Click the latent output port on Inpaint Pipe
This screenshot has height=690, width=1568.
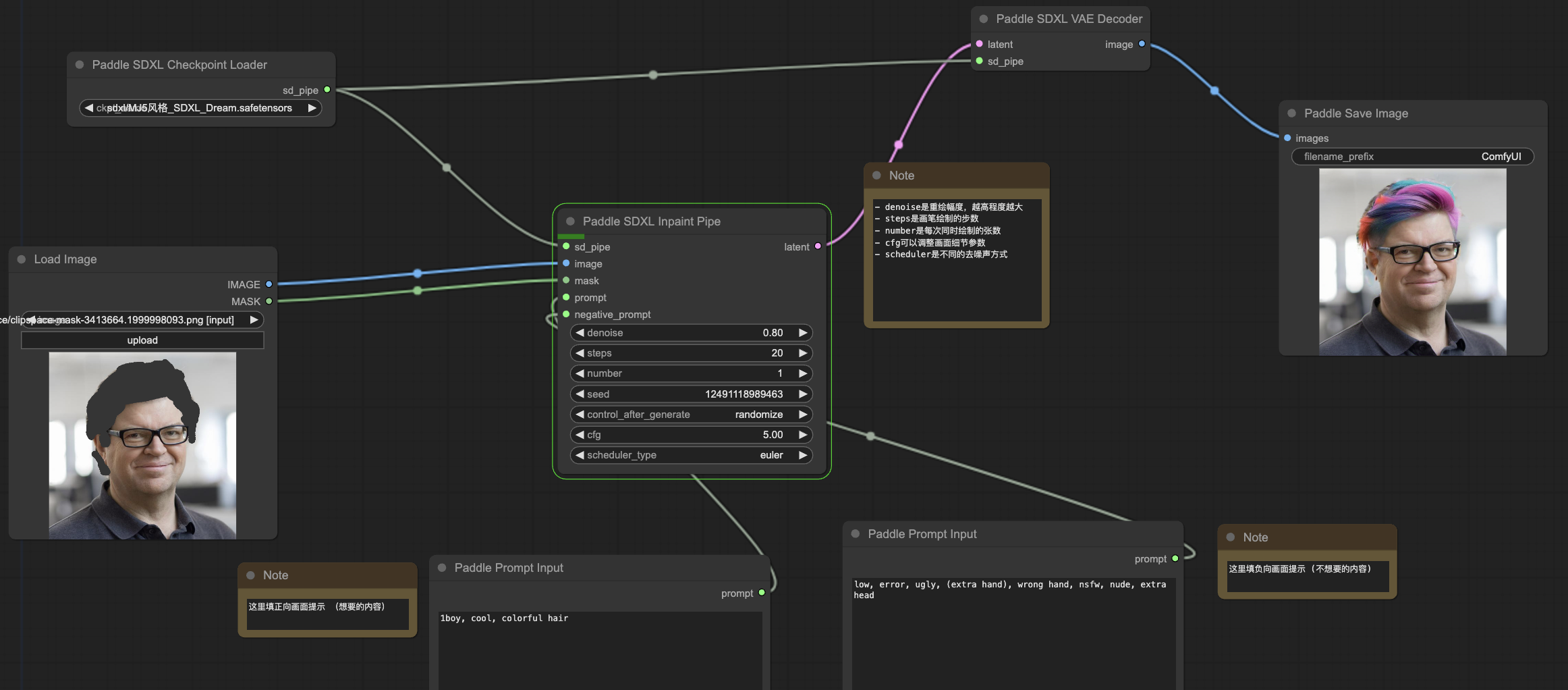click(818, 246)
